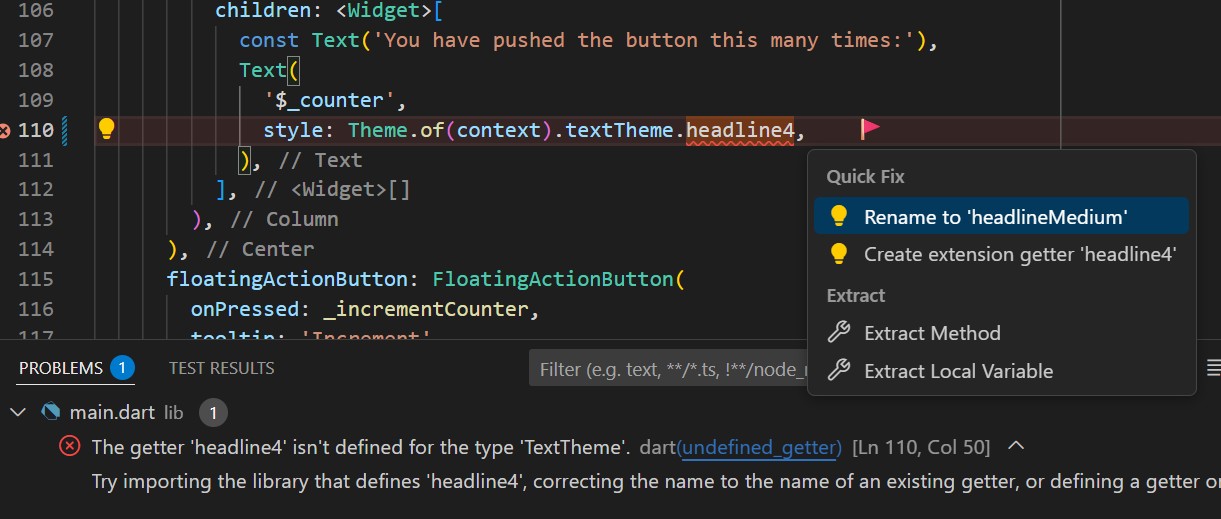Click FloatingActionButton on line 115
The image size is (1221, 519).
point(552,279)
